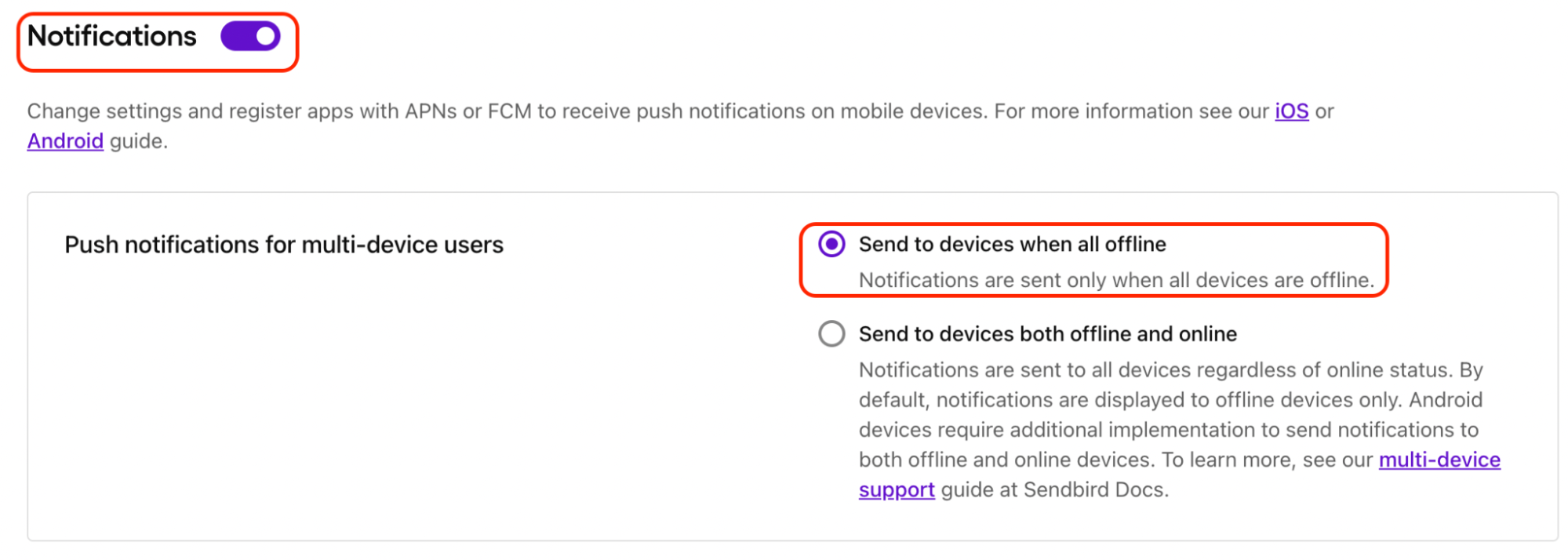Select the "Send to devices when all offline" radio button
The image size is (1568, 560).
pyautogui.click(x=831, y=244)
